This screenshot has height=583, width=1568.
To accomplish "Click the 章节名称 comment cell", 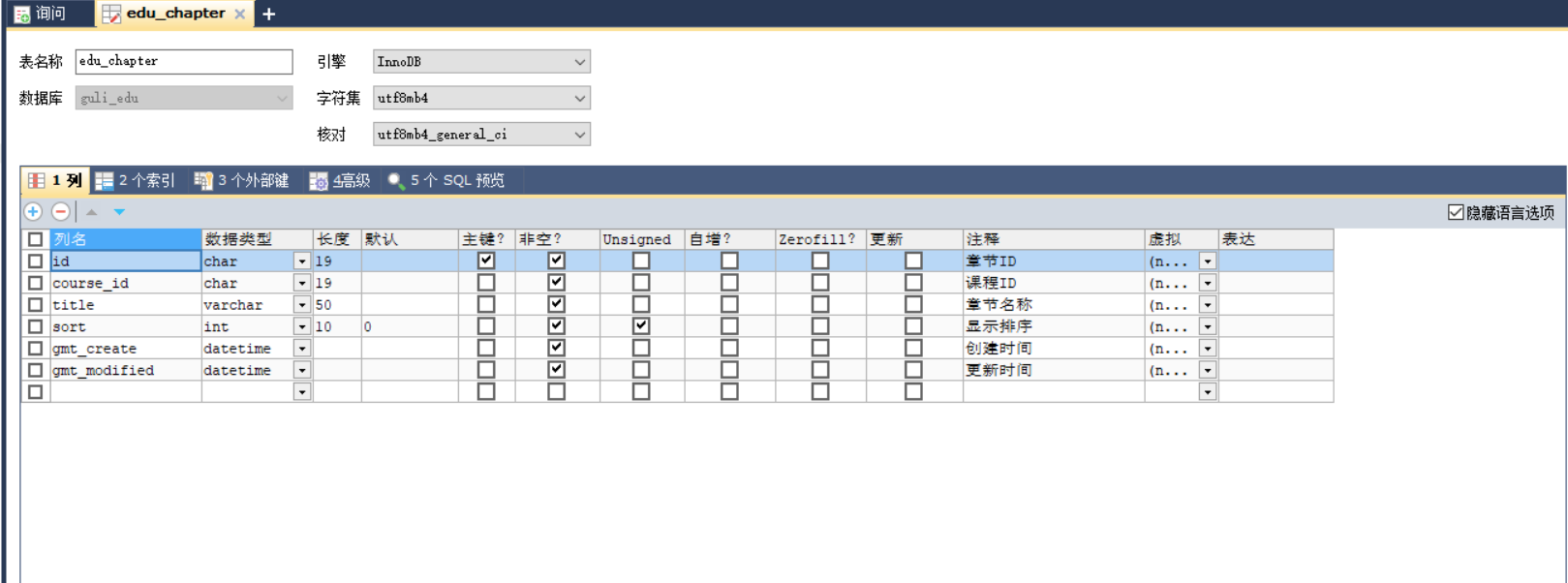I will (x=1054, y=304).
